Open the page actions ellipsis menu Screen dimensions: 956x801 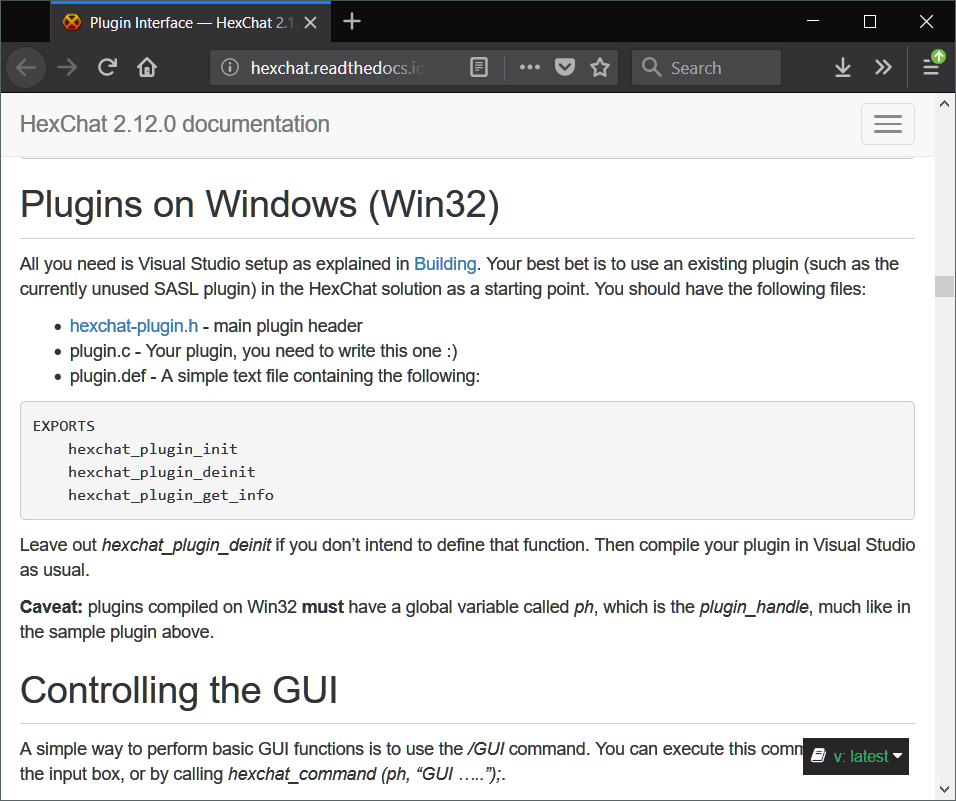pos(530,68)
